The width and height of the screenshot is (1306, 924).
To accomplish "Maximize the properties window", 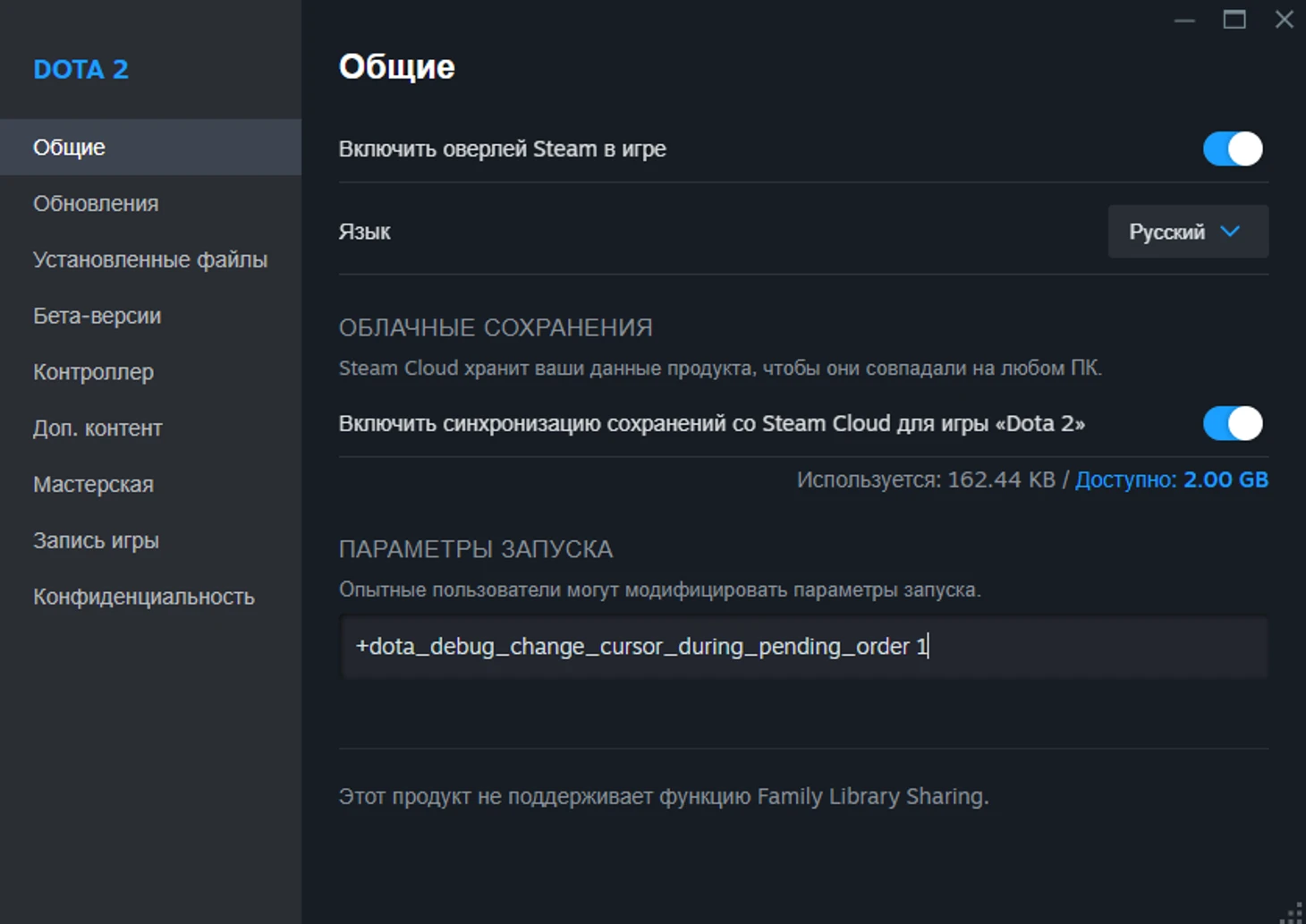I will click(1234, 20).
